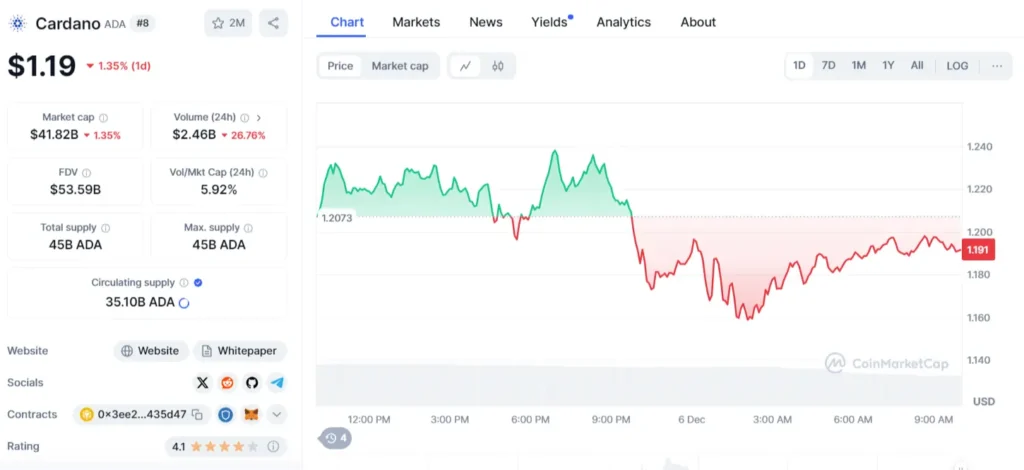This screenshot has width=1024, height=470.
Task: Select the Price toggle
Action: (x=340, y=66)
